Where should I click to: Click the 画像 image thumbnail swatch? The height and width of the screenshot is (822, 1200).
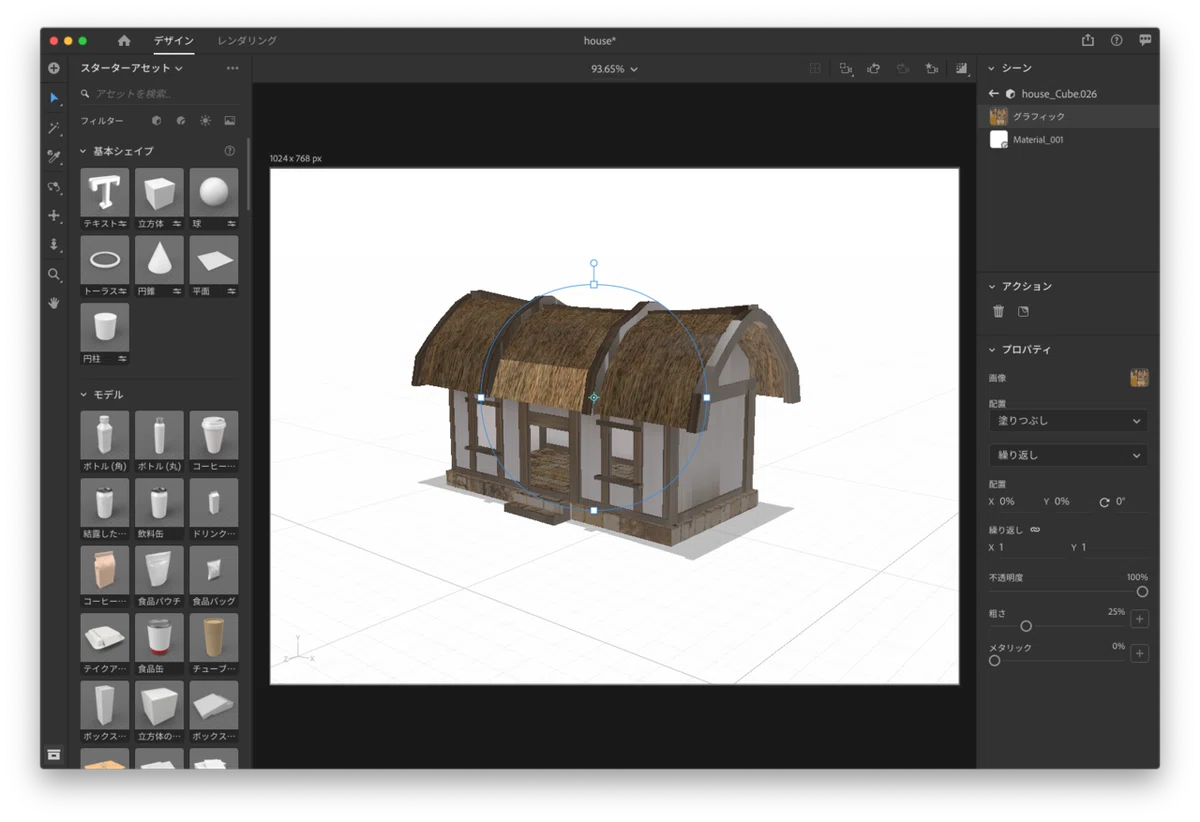click(1139, 378)
